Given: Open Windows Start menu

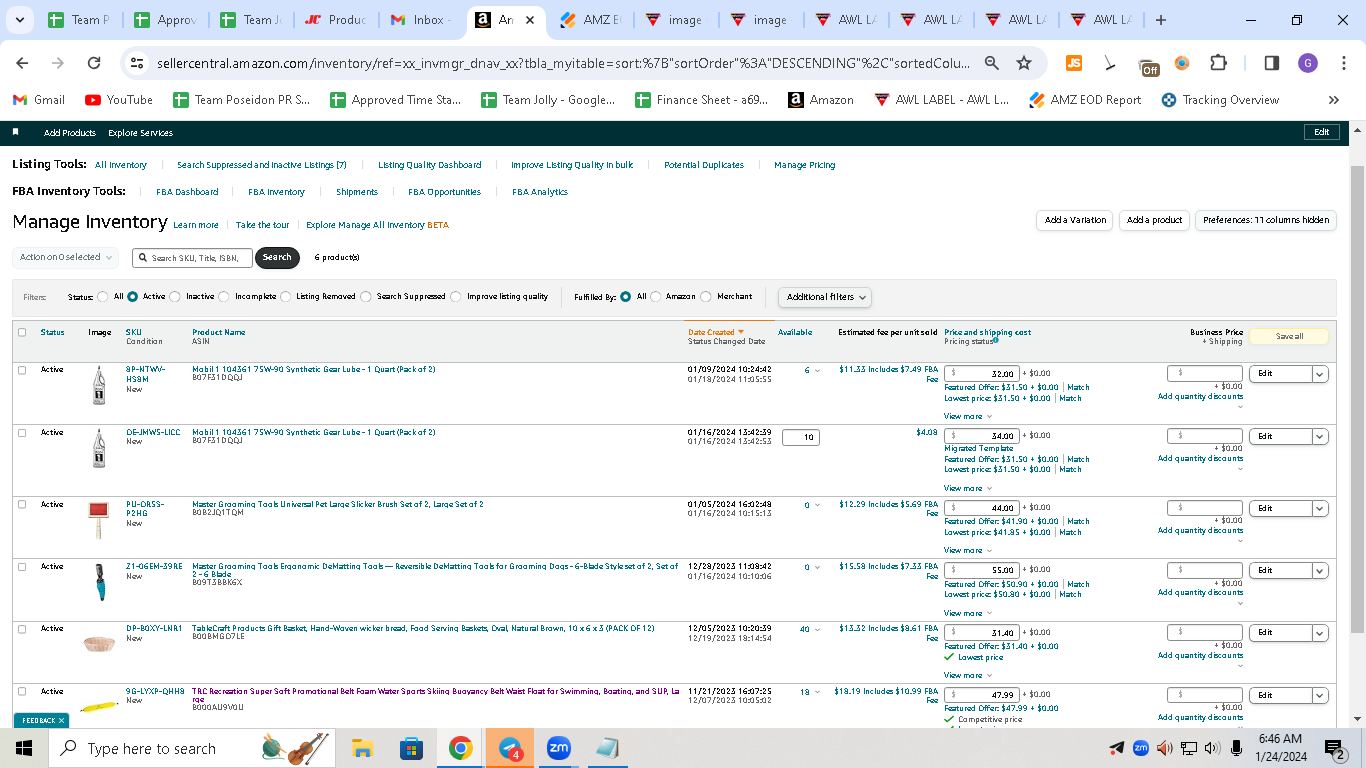Looking at the screenshot, I should coord(24,748).
